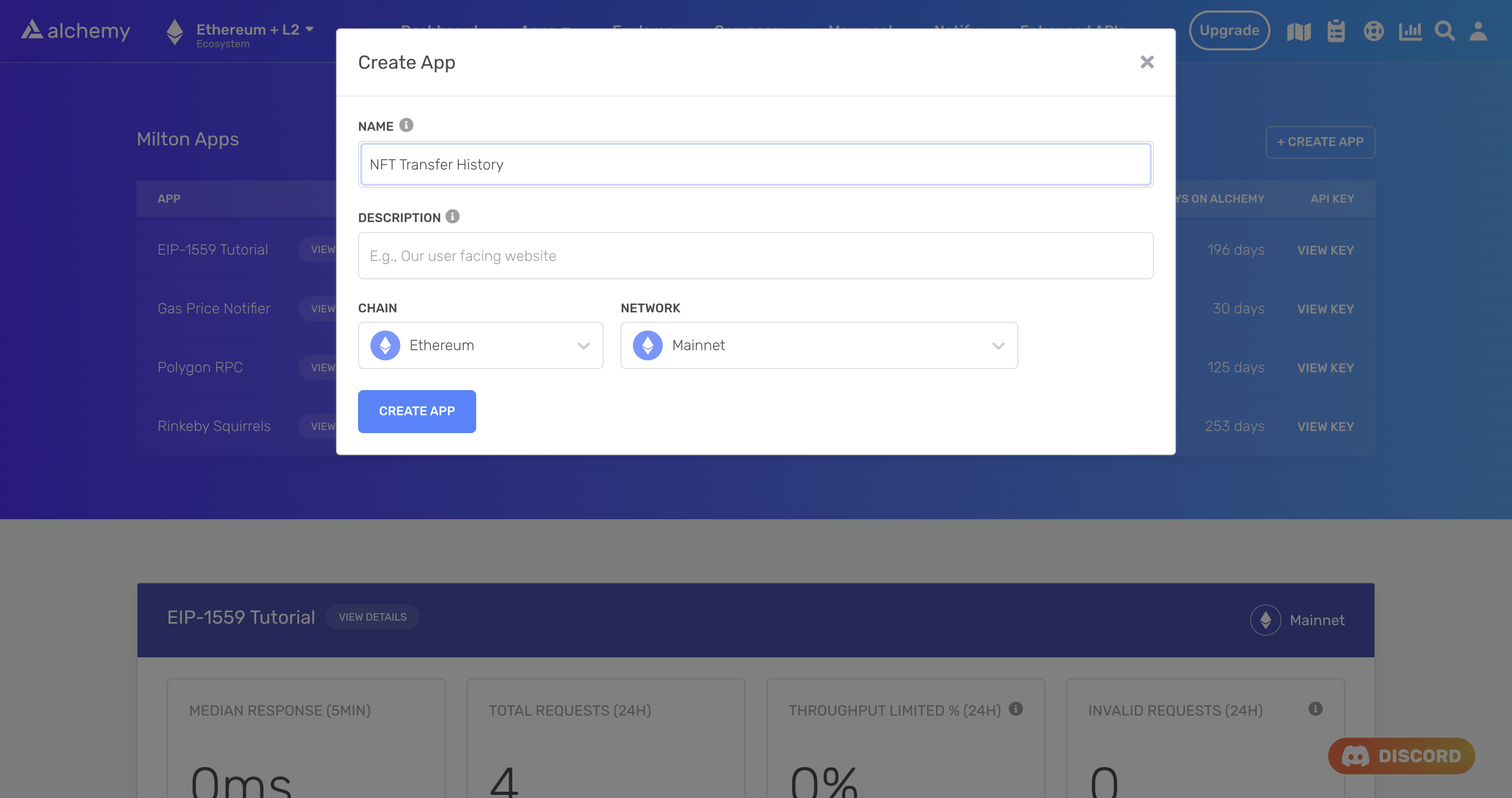Click the Name field info icon
This screenshot has width=1512, height=798.
(x=406, y=125)
